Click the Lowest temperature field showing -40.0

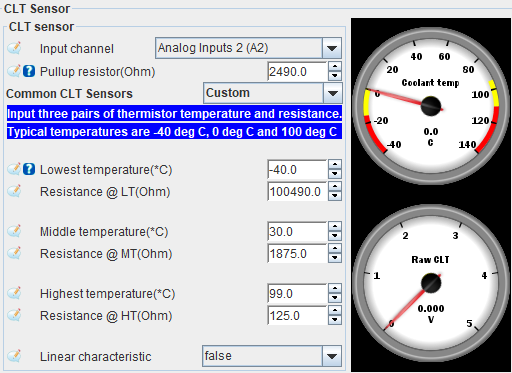coord(297,169)
